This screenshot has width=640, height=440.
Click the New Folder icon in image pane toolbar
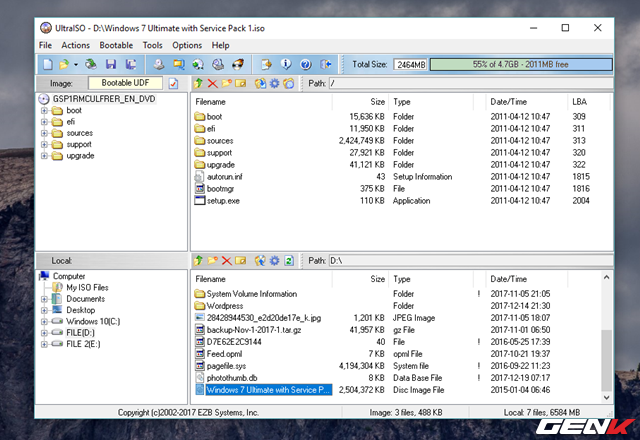[x=227, y=84]
